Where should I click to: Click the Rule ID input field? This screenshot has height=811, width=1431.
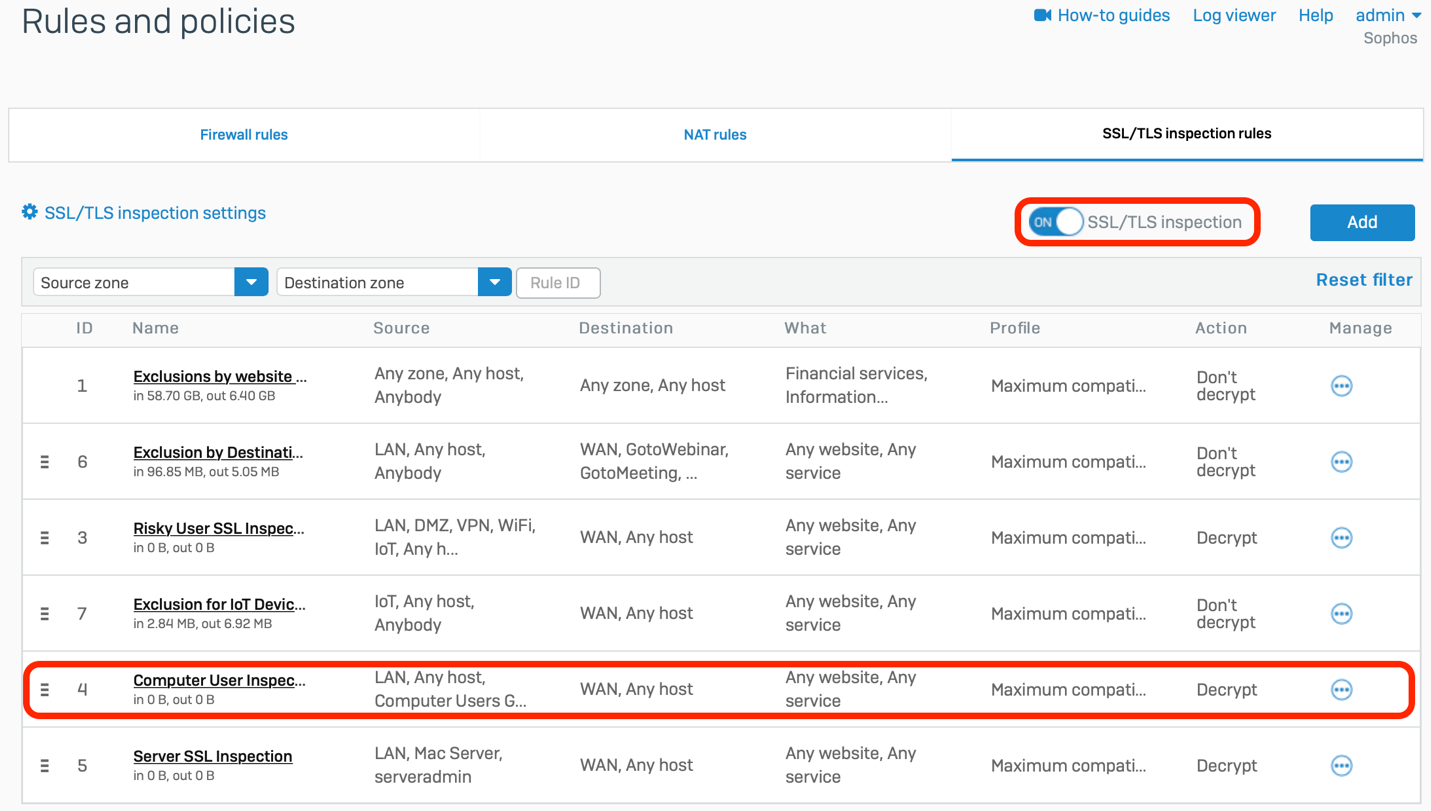[558, 283]
